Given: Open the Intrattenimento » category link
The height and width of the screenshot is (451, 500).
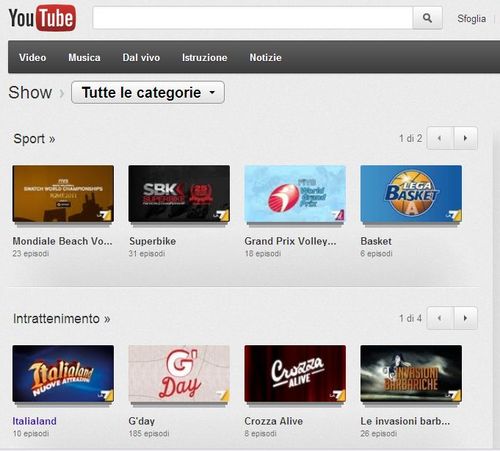Looking at the screenshot, I should pos(62,319).
